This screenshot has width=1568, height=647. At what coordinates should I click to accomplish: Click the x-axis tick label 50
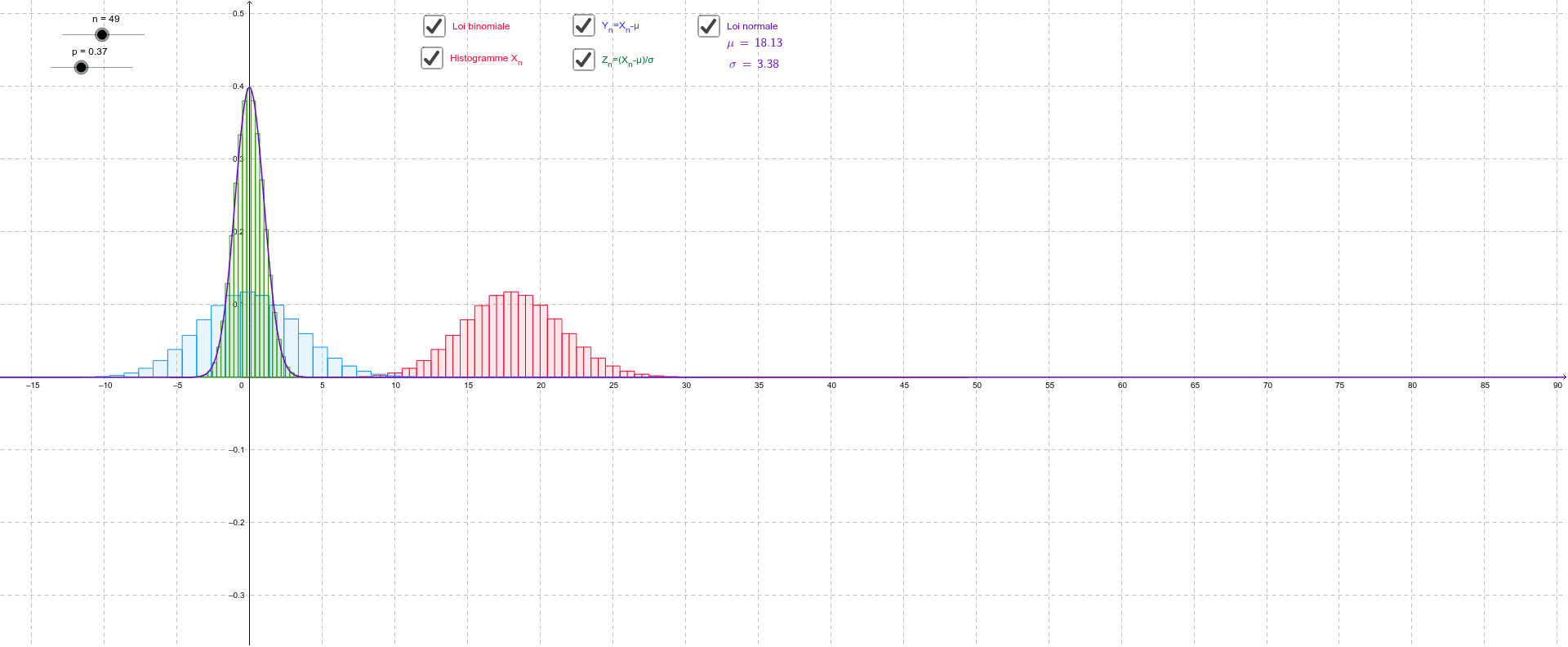977,385
